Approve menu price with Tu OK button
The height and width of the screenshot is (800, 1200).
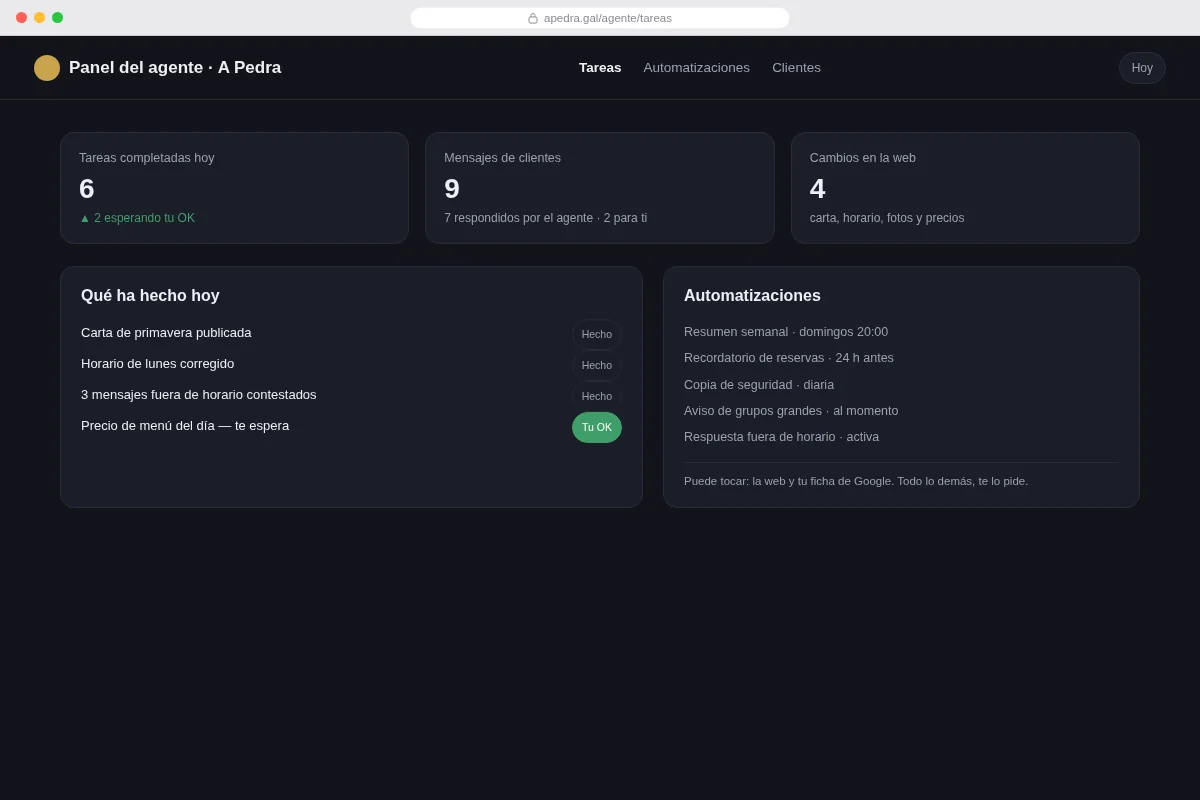click(x=597, y=427)
